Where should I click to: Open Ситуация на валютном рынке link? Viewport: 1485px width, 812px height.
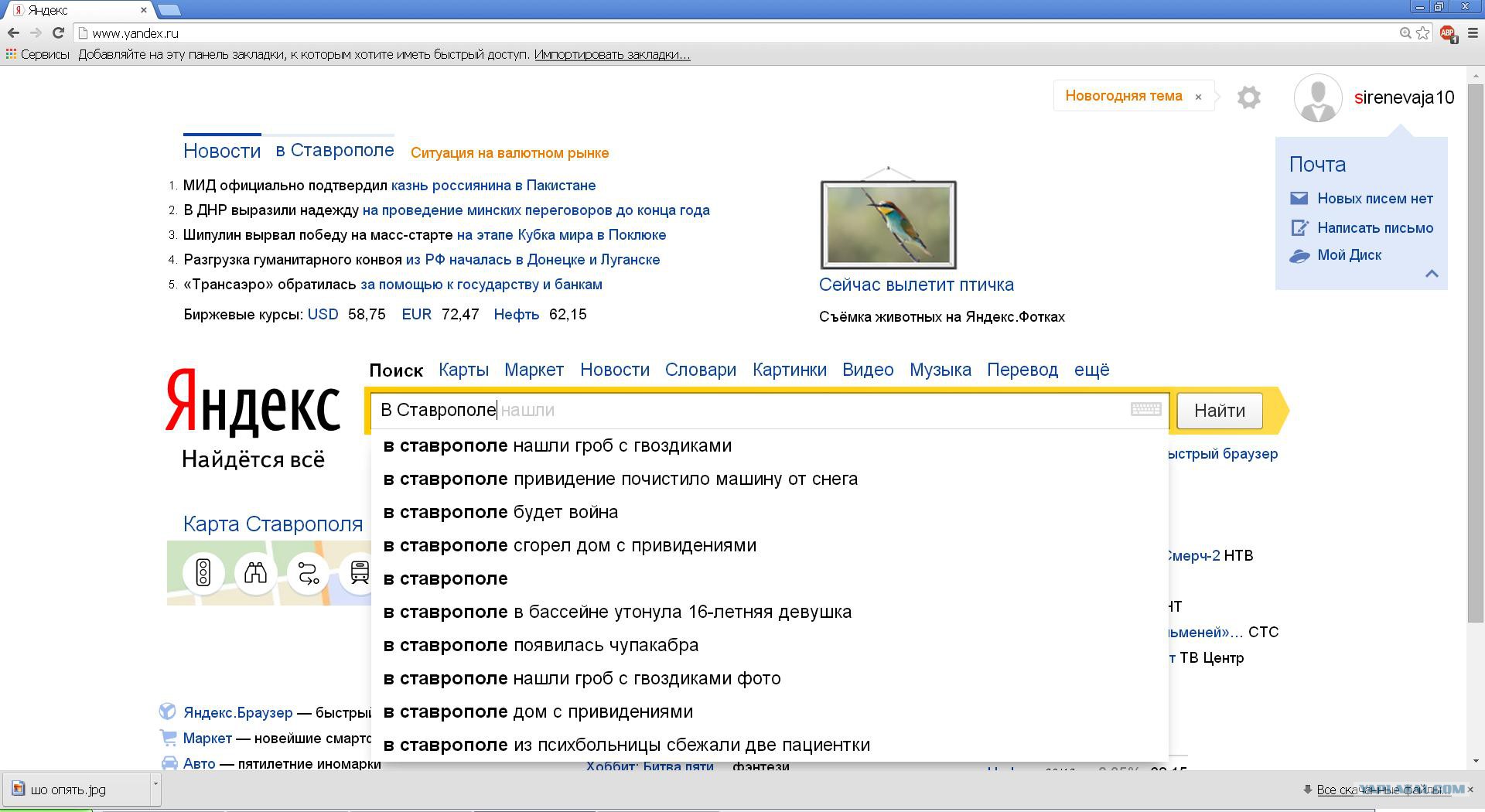[510, 153]
